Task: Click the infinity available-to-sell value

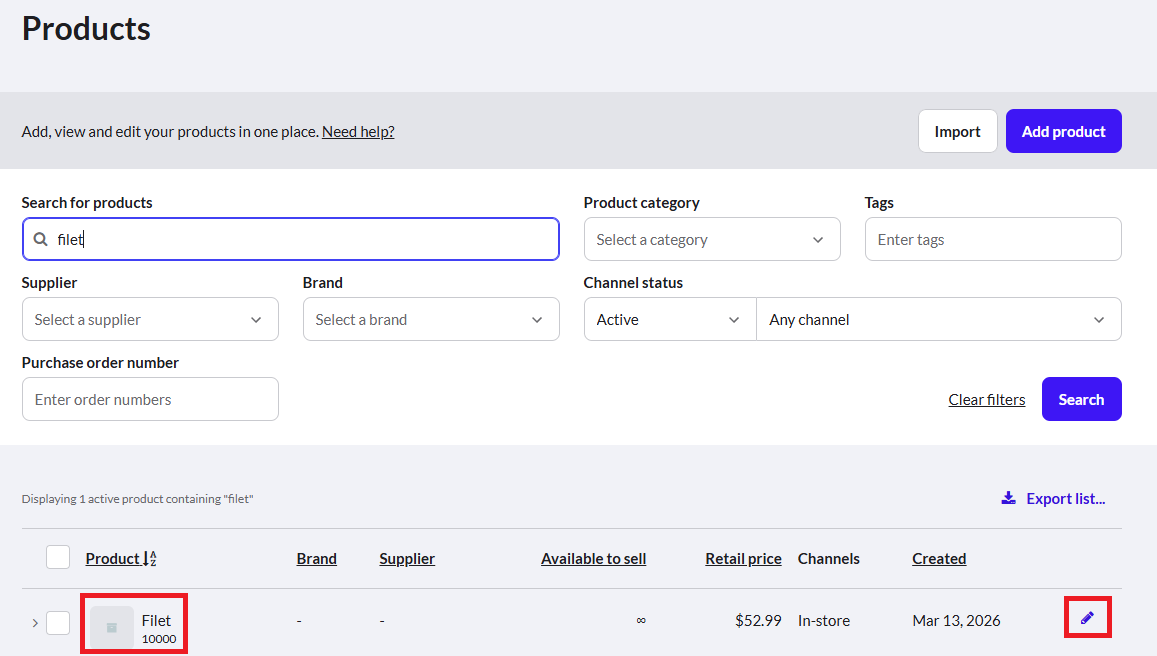Action: [641, 621]
